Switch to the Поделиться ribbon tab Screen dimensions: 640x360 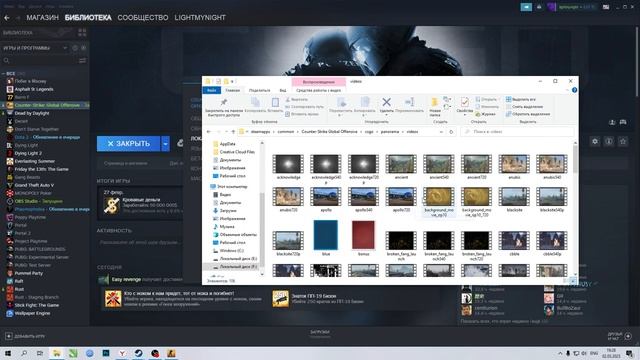pos(259,90)
